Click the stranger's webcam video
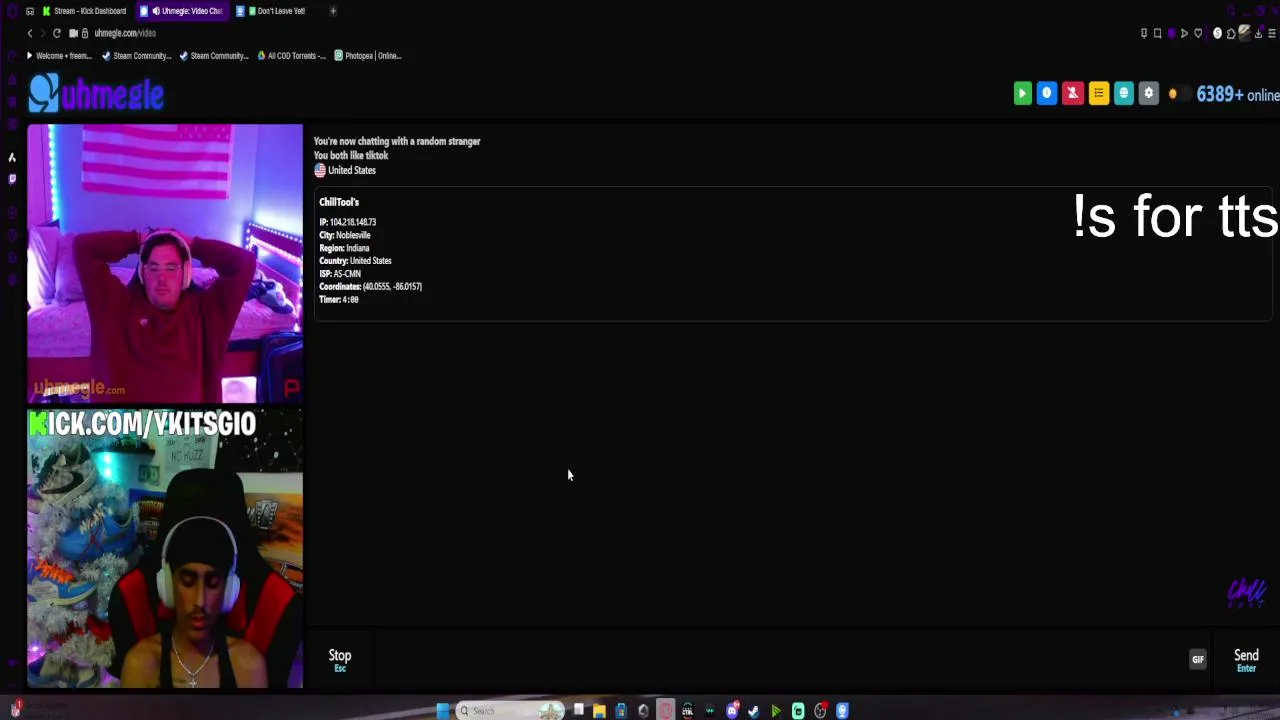 (165, 263)
